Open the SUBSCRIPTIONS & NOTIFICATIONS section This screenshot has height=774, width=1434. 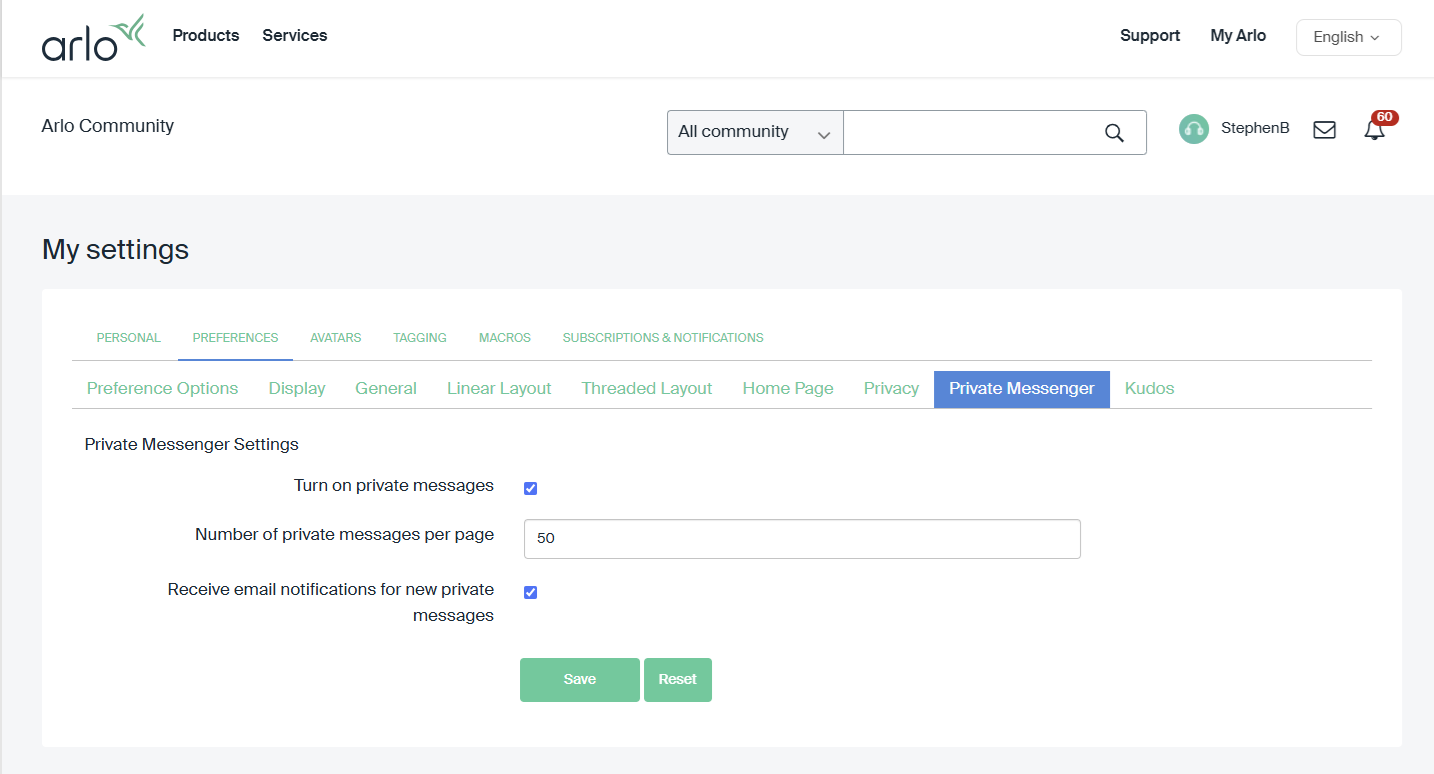coord(663,337)
